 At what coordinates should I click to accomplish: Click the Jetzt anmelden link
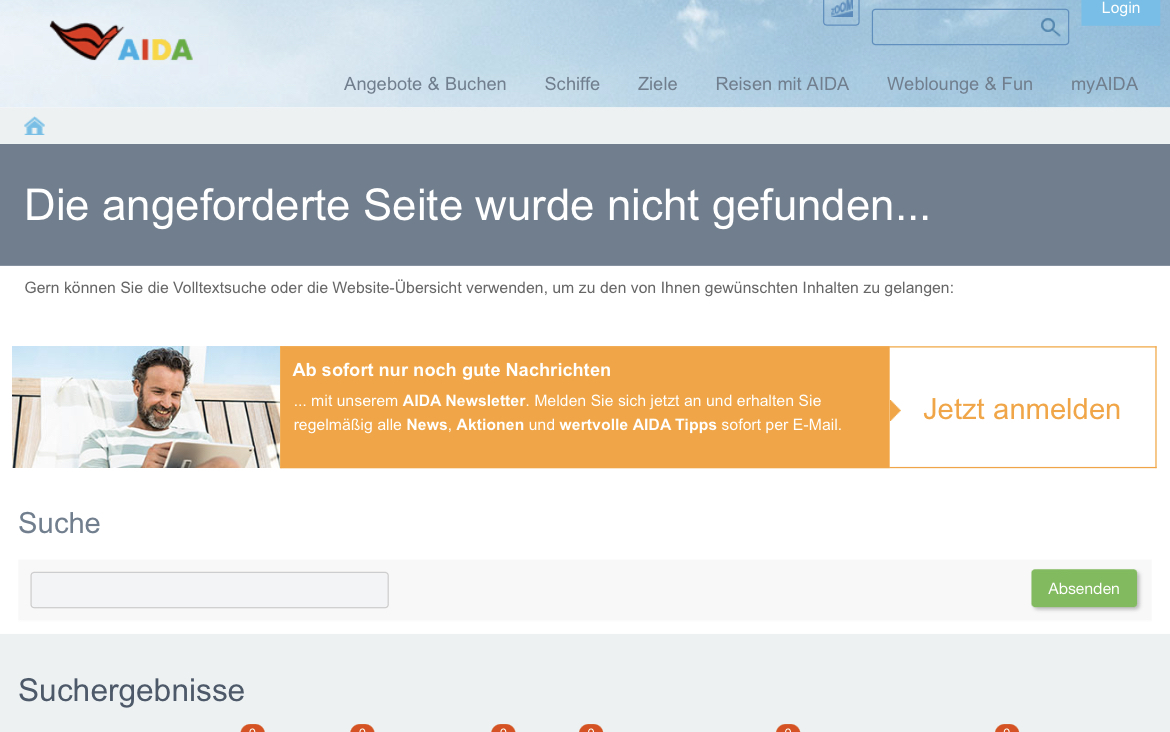[1021, 409]
